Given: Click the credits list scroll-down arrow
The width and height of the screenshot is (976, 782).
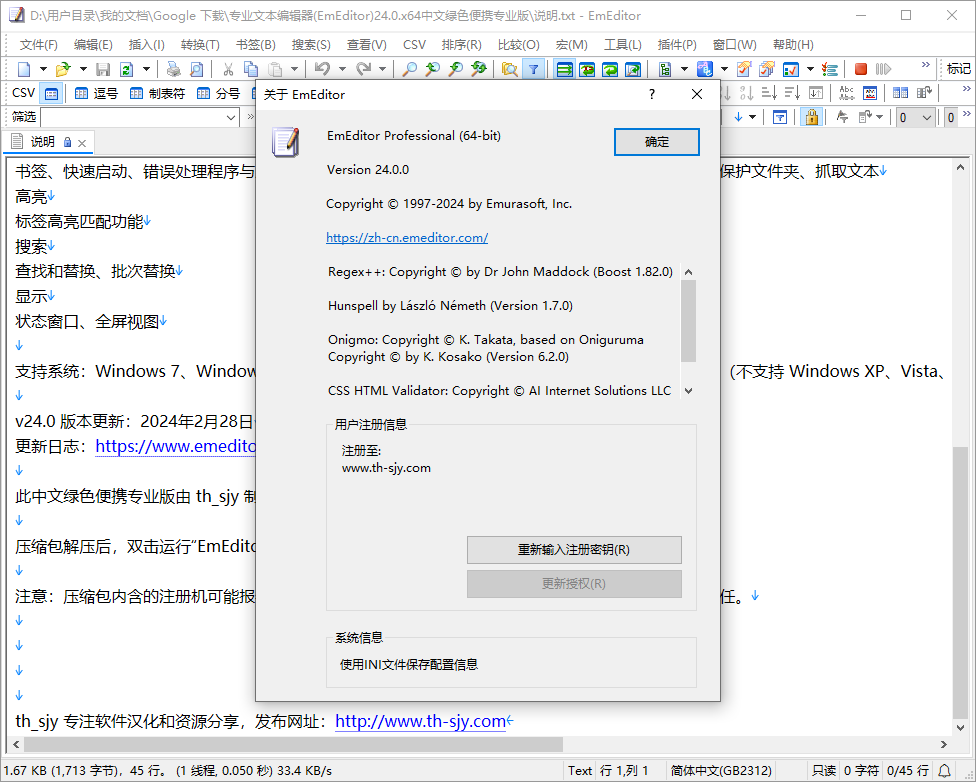Looking at the screenshot, I should tap(688, 391).
